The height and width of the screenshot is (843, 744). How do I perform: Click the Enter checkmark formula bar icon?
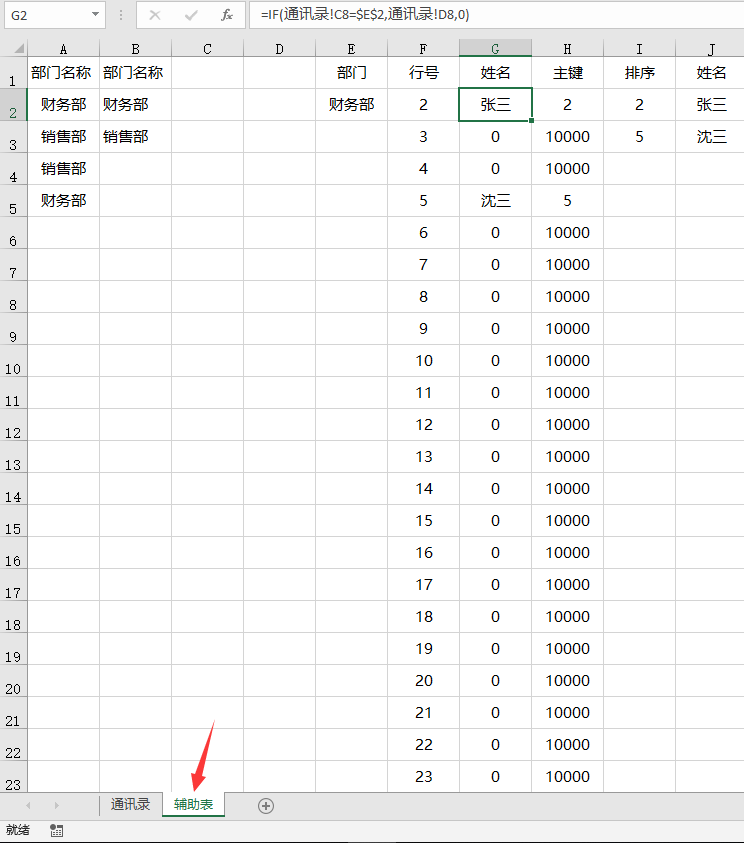[x=191, y=15]
